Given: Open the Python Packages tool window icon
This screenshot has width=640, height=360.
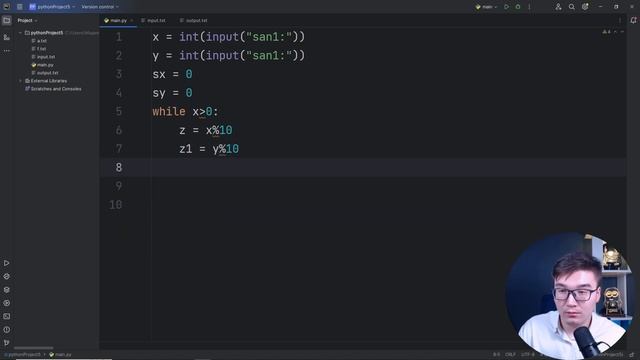Looking at the screenshot, I should tap(7, 276).
